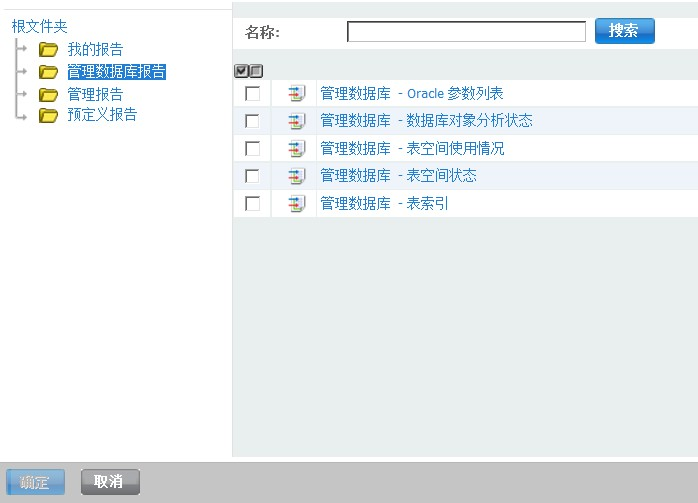Open 管理数据库 - 表索引 report link
The height and width of the screenshot is (503, 698).
384,204
